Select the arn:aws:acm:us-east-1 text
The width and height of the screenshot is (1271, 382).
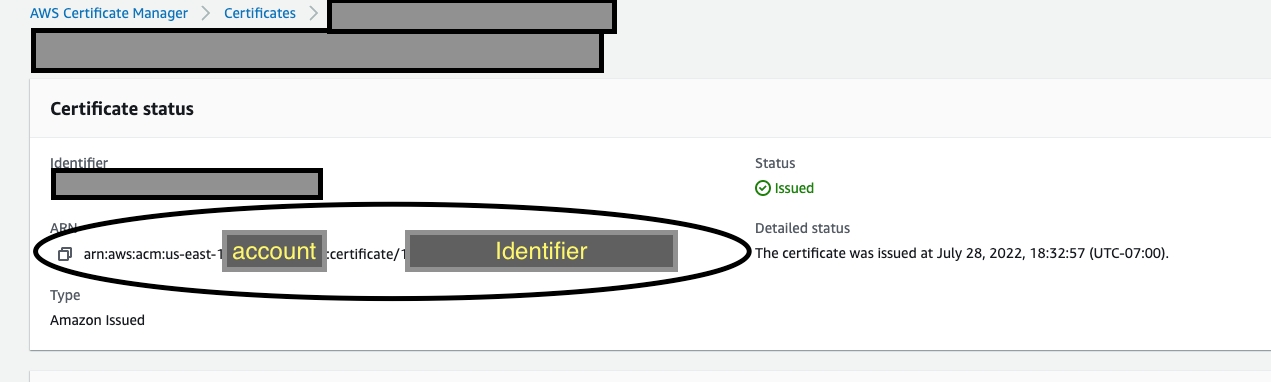coord(152,254)
